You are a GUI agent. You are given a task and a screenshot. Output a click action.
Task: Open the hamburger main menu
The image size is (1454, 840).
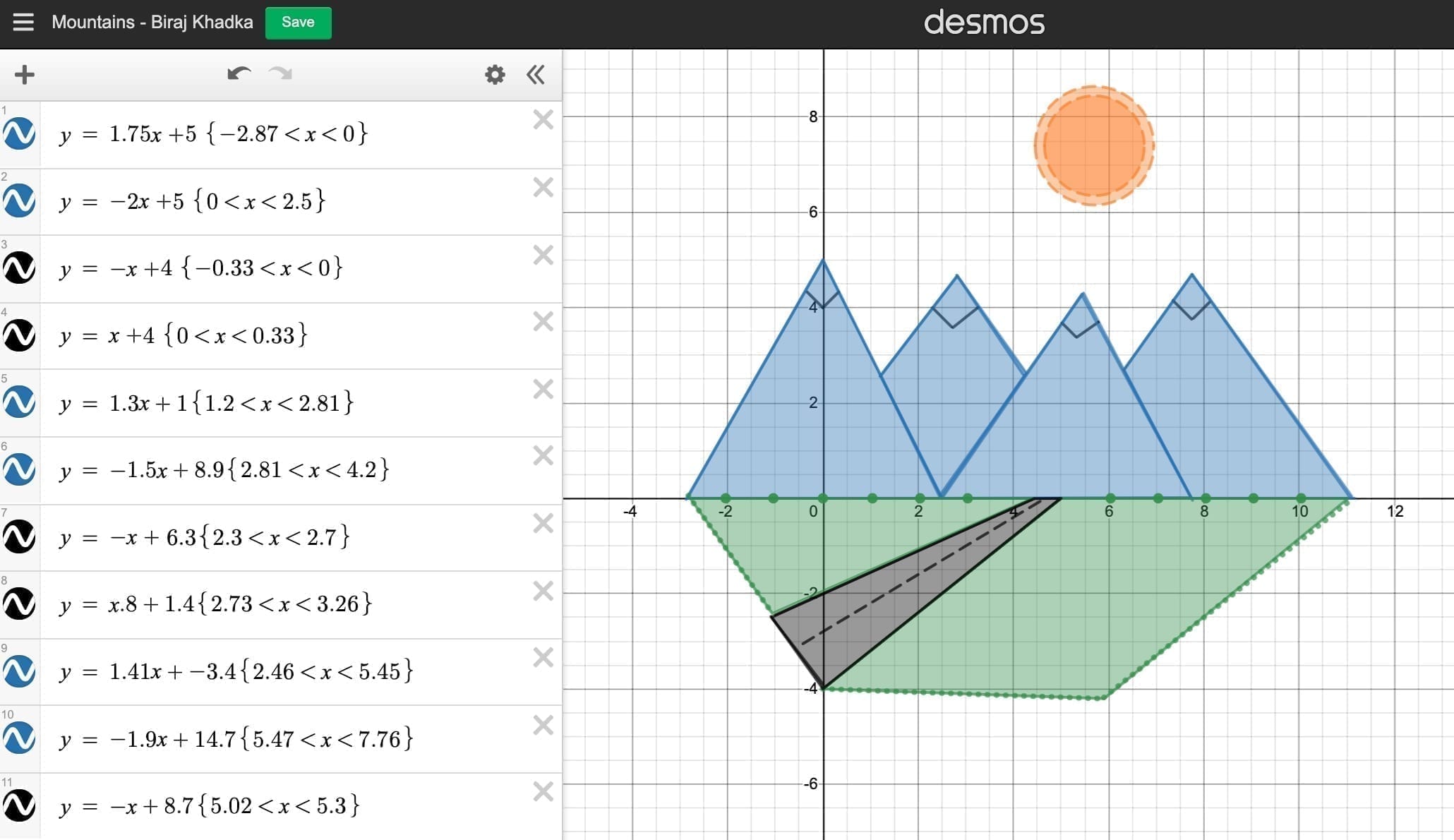tap(23, 22)
